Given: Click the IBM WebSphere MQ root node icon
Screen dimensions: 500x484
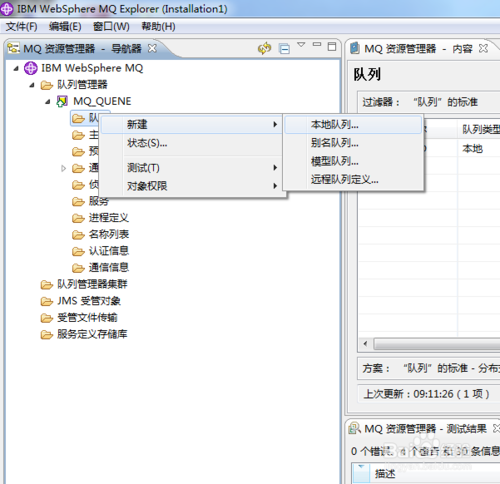Looking at the screenshot, I should (x=31, y=68).
